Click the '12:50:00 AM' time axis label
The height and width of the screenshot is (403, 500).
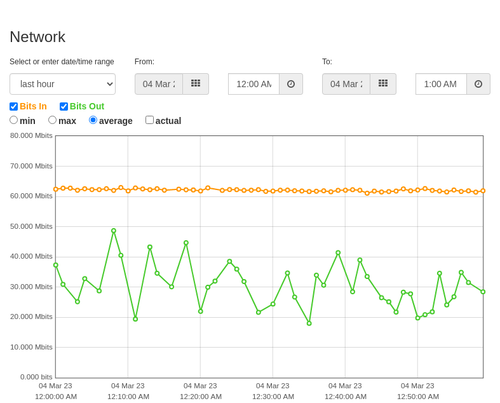point(418,397)
